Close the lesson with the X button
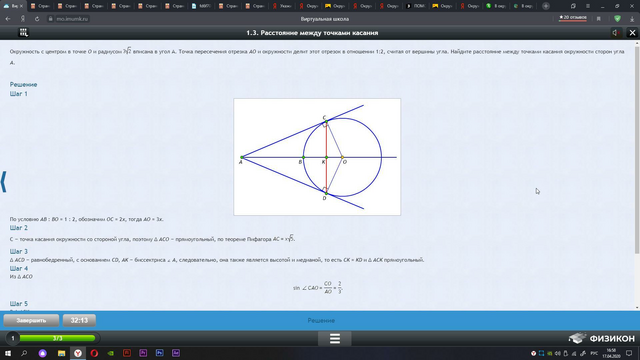This screenshot has width=640, height=360. coord(632,33)
